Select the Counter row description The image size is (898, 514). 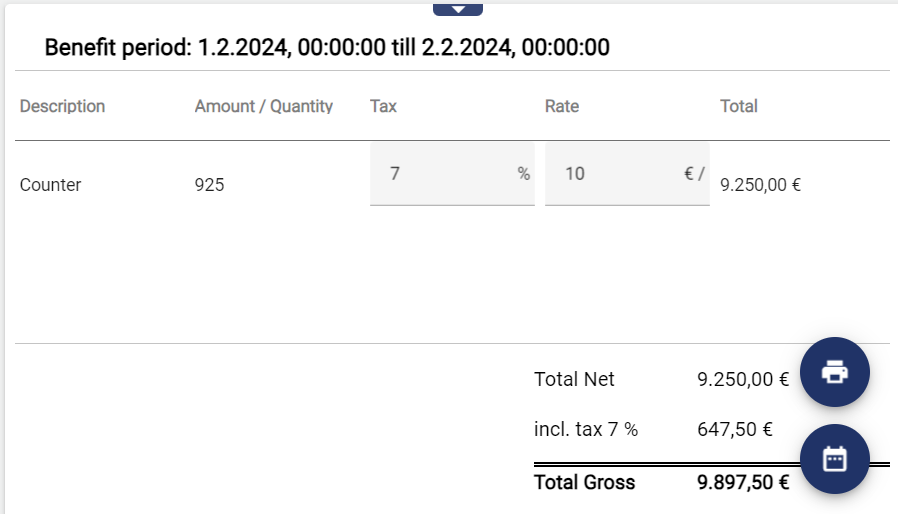point(50,185)
